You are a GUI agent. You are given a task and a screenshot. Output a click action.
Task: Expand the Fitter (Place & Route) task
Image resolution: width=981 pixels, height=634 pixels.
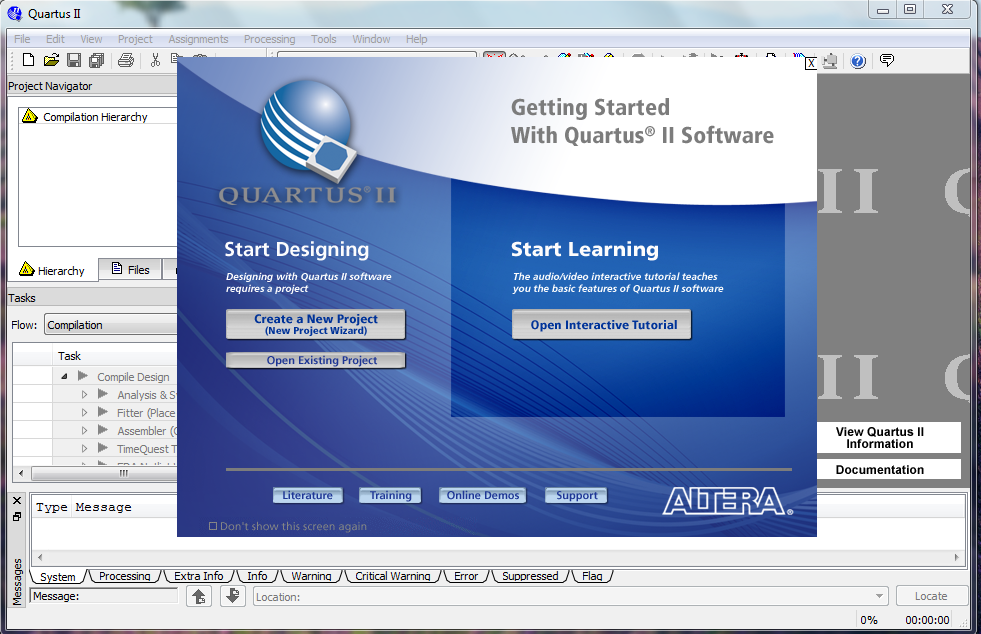click(84, 412)
